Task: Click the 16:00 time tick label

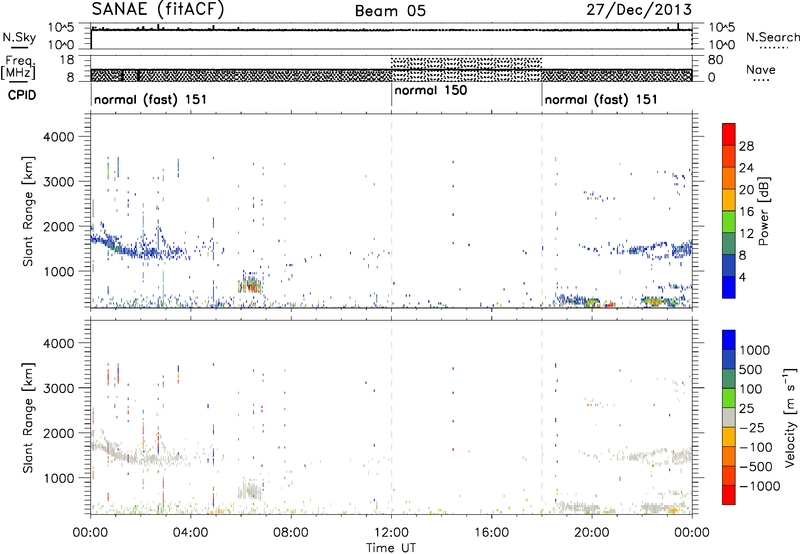Action: [x=491, y=533]
